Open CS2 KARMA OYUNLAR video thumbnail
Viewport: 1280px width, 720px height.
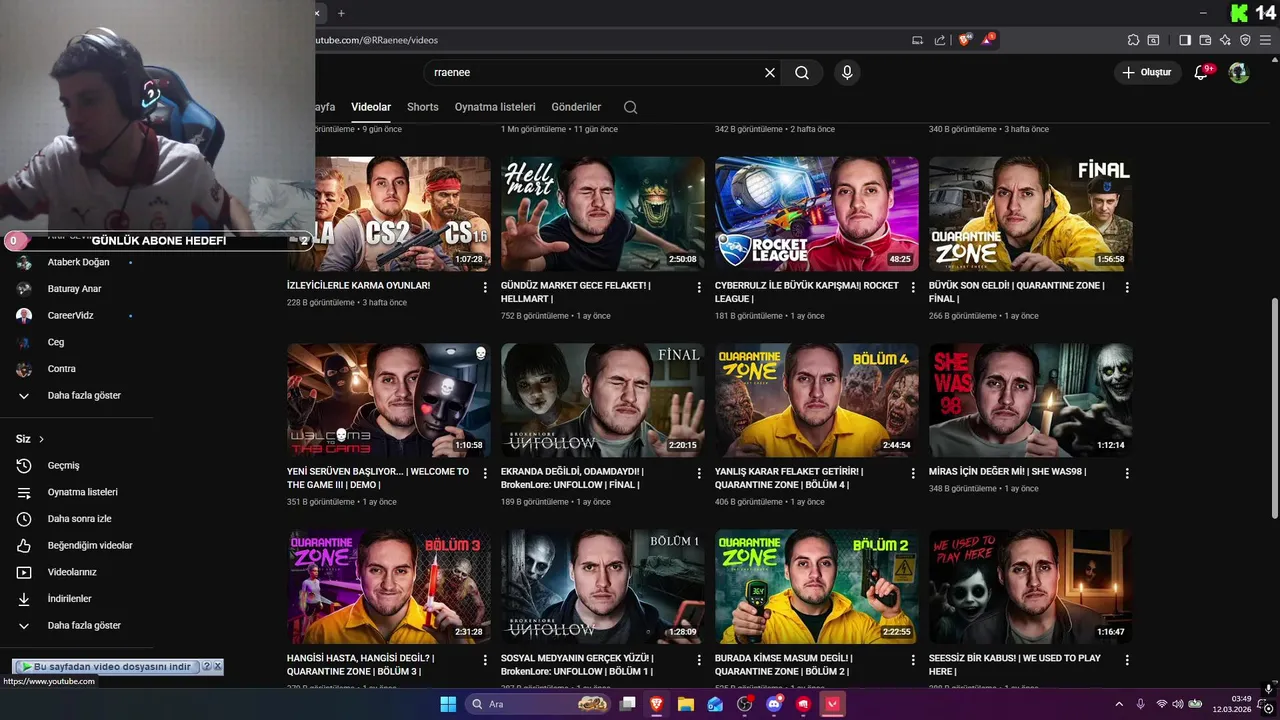click(x=389, y=213)
